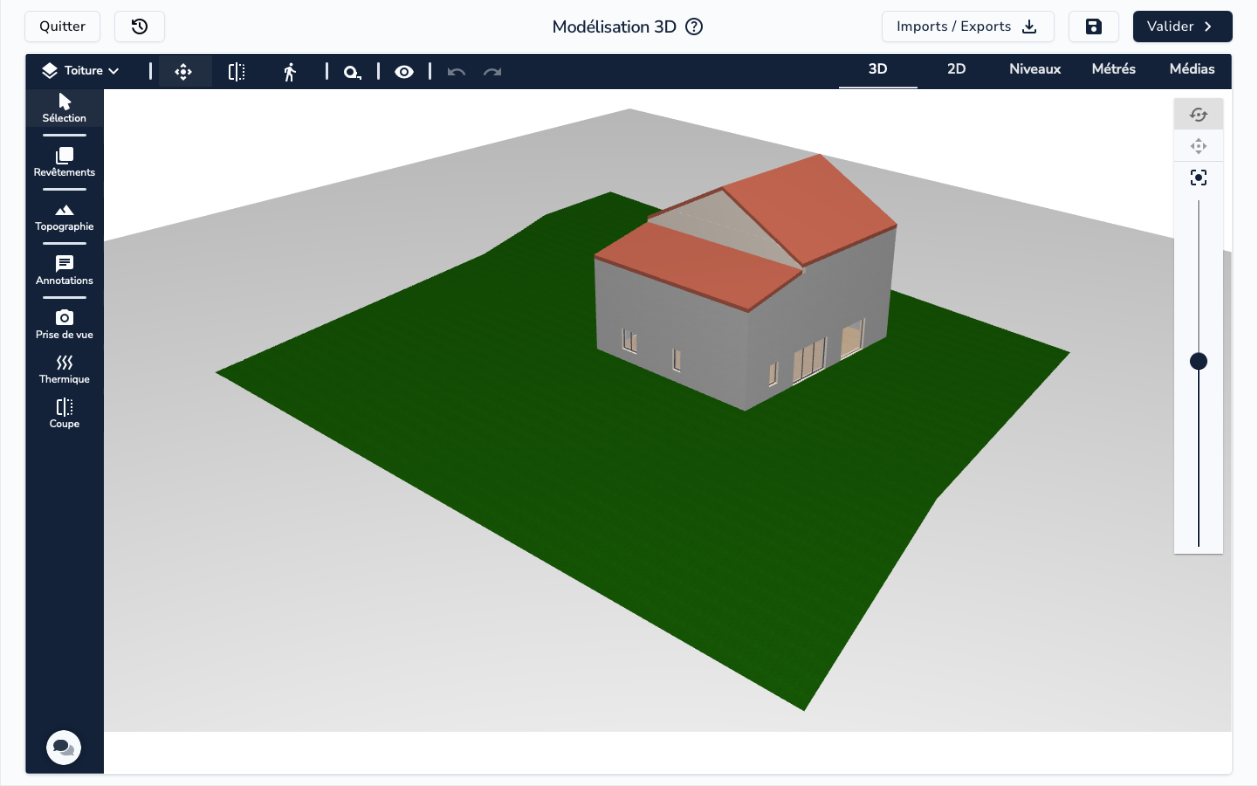The height and width of the screenshot is (786, 1257).
Task: Click the Quitter button
Action: point(62,27)
